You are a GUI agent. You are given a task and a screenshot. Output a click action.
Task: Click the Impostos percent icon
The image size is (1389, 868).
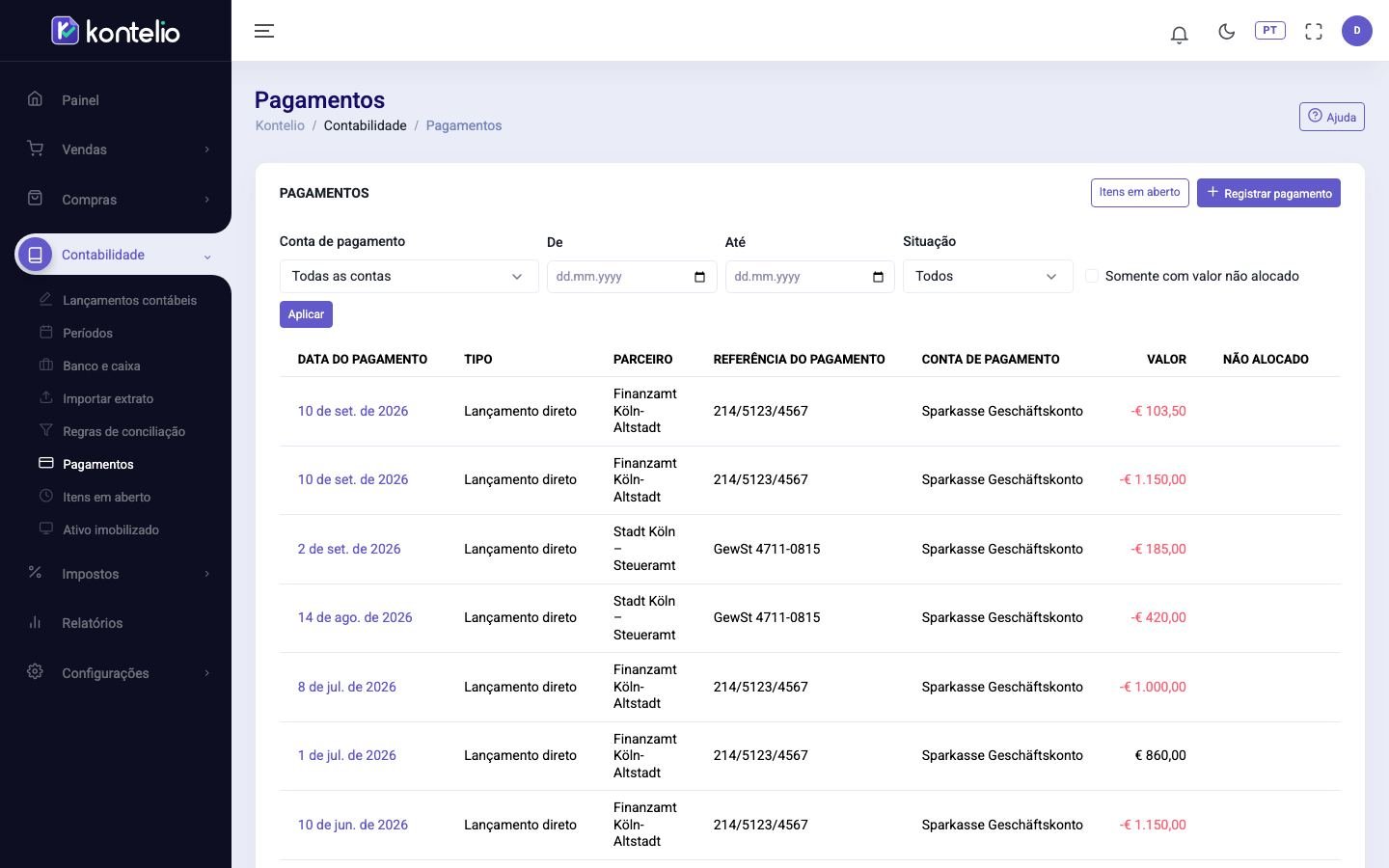35,572
